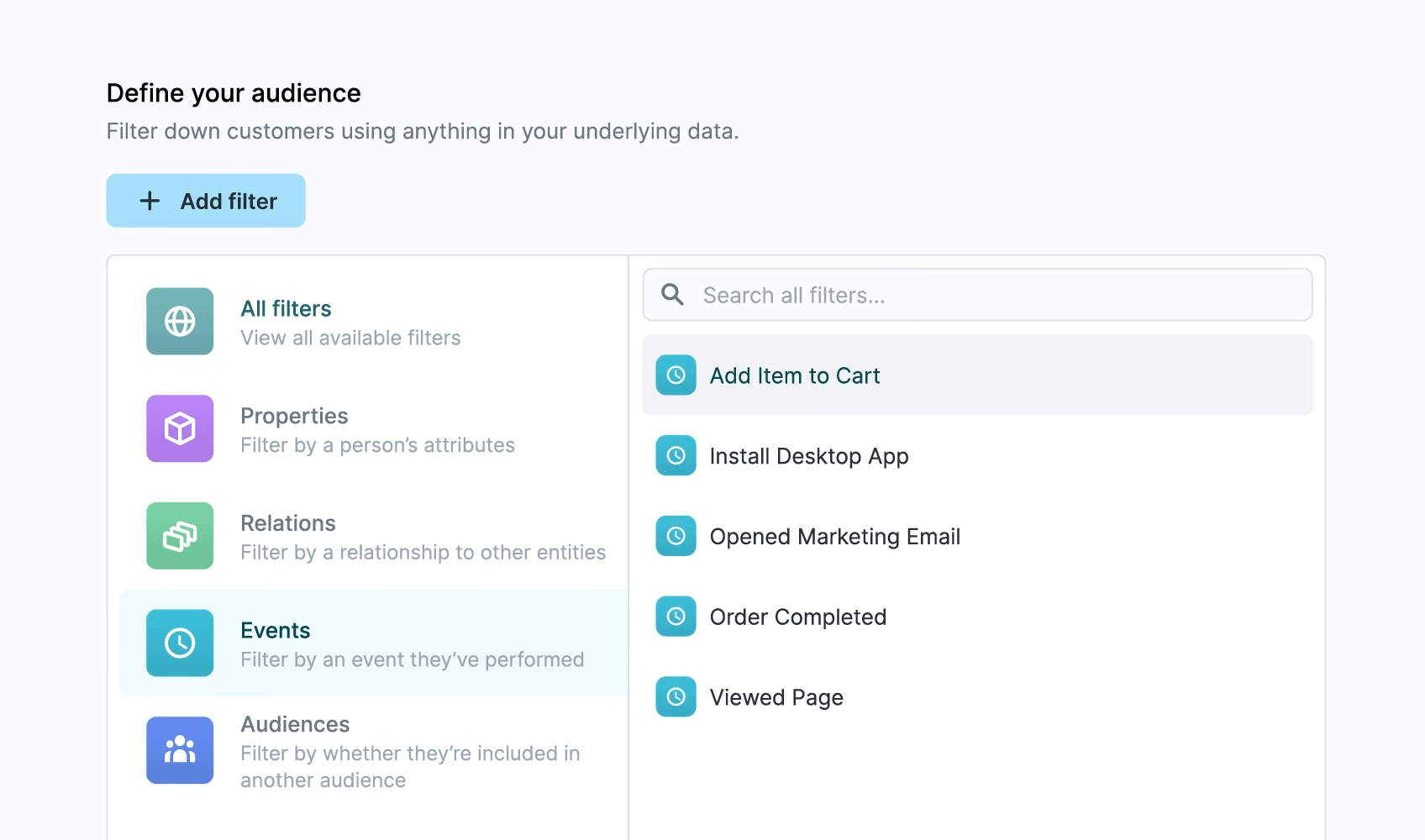Click 'View all available filters' description
Viewport: 1425px width, 840px height.
click(350, 338)
